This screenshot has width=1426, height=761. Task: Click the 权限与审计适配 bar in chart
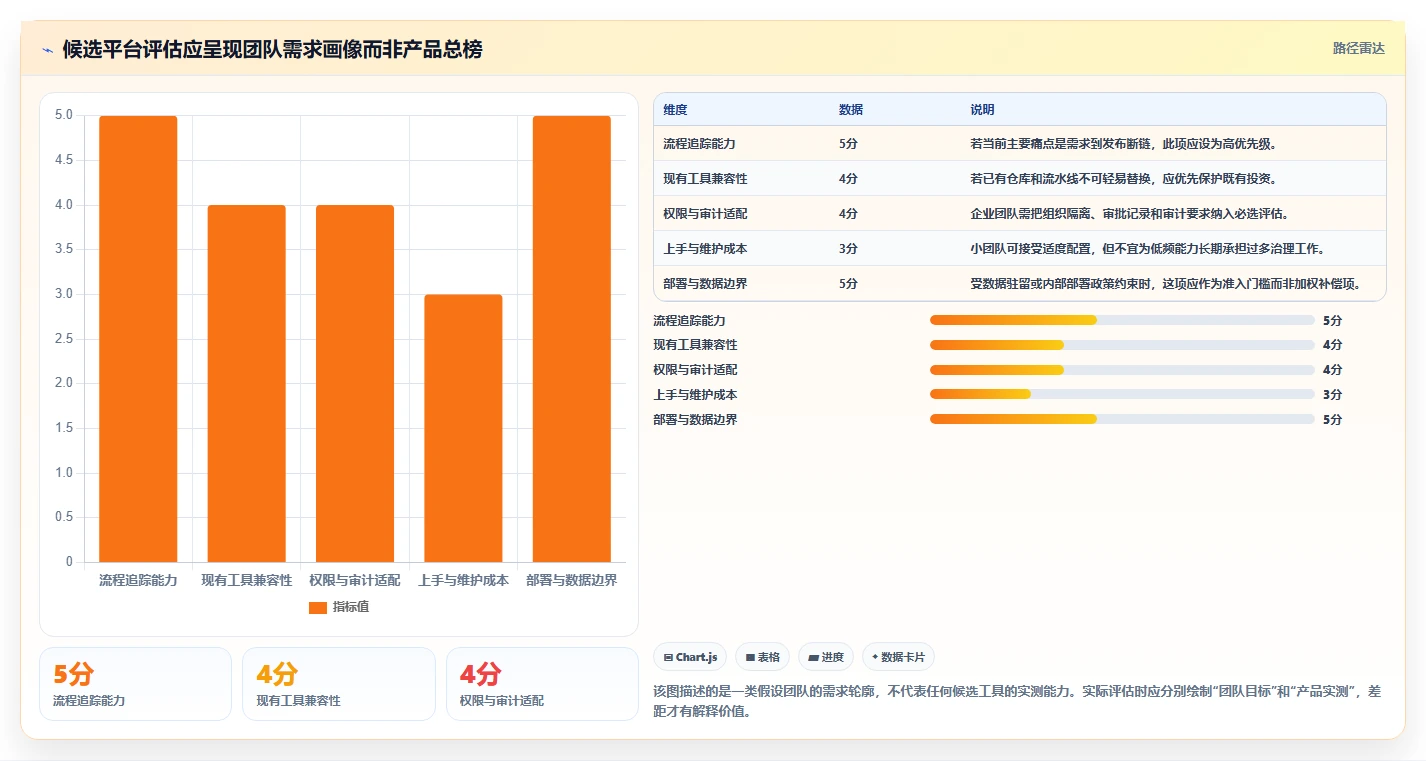pos(355,383)
